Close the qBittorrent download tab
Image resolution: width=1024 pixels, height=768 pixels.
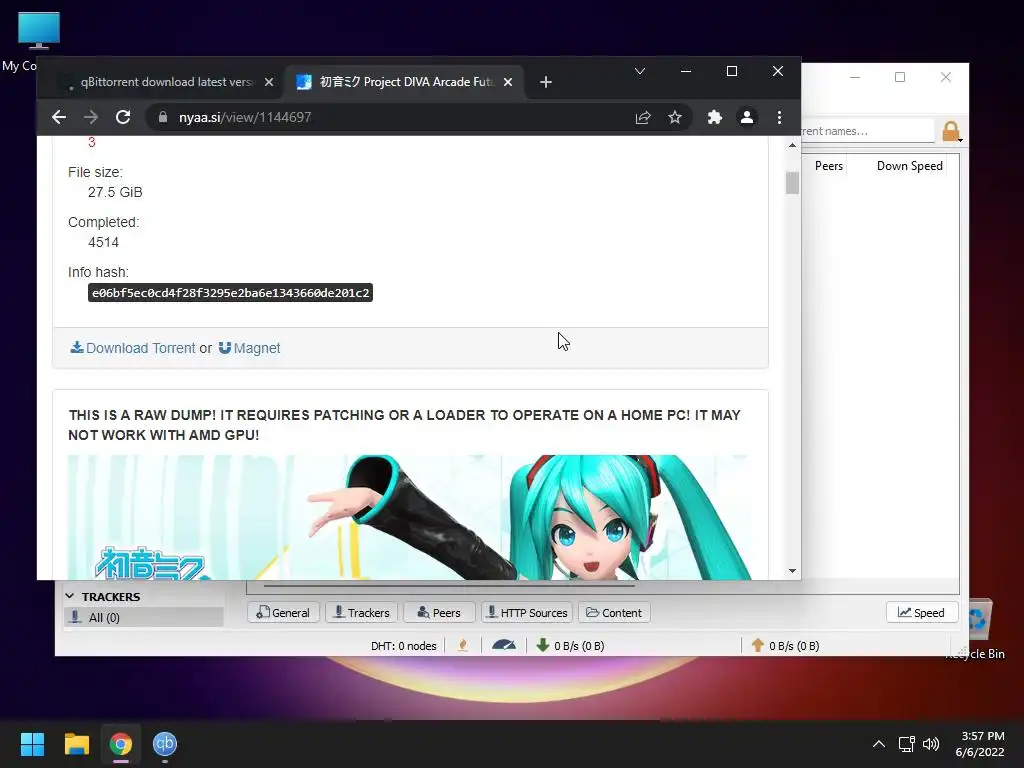tap(268, 82)
